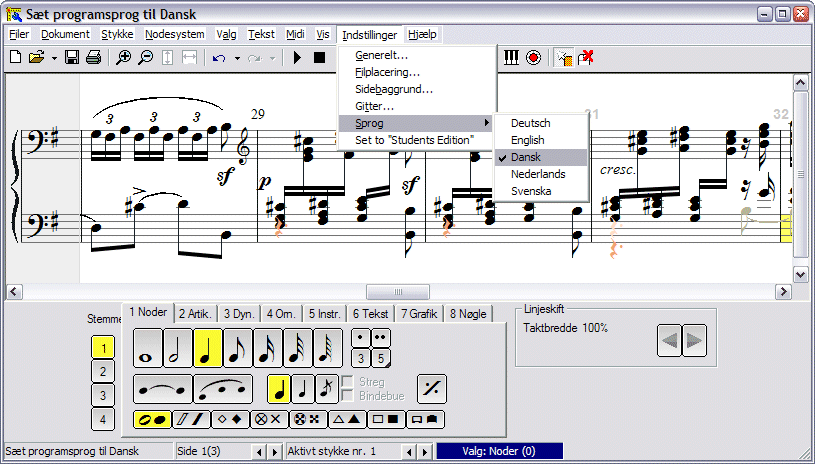
Task: Click the Print icon
Action: (93, 57)
